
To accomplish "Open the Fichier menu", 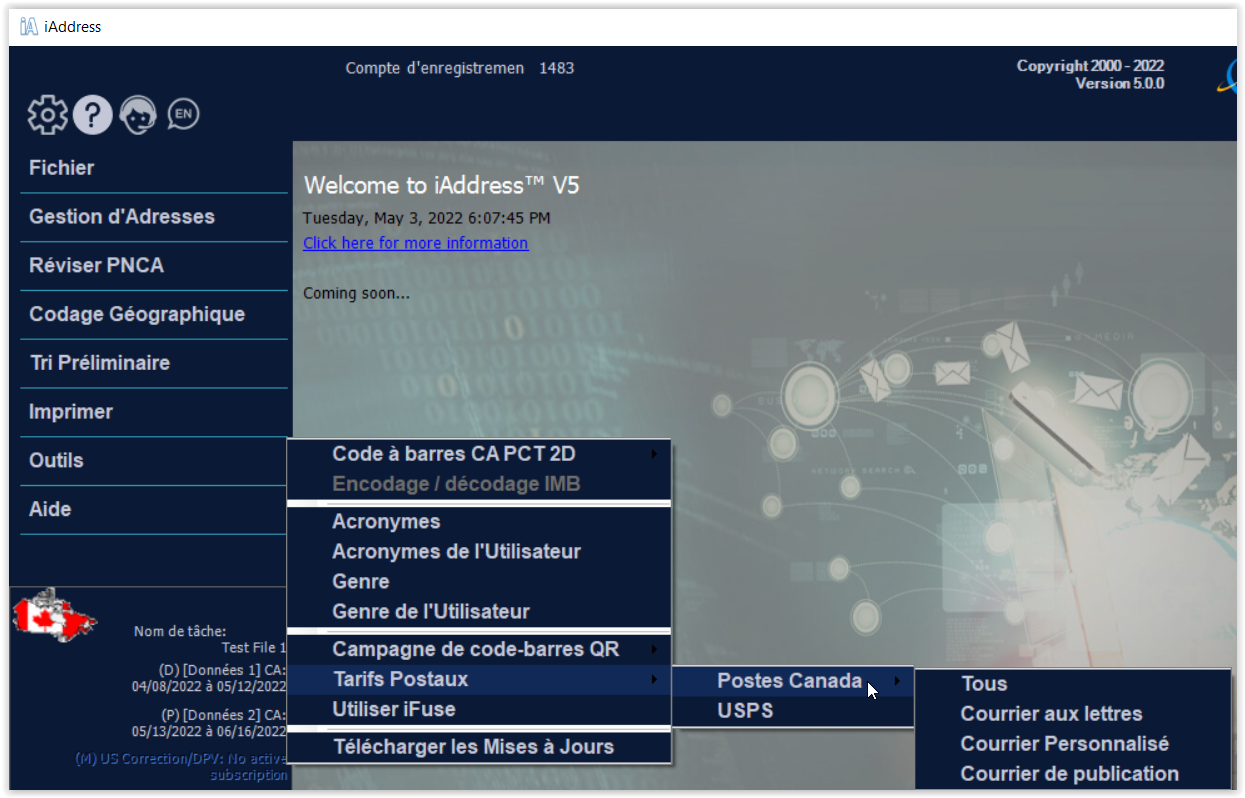I will point(154,168).
